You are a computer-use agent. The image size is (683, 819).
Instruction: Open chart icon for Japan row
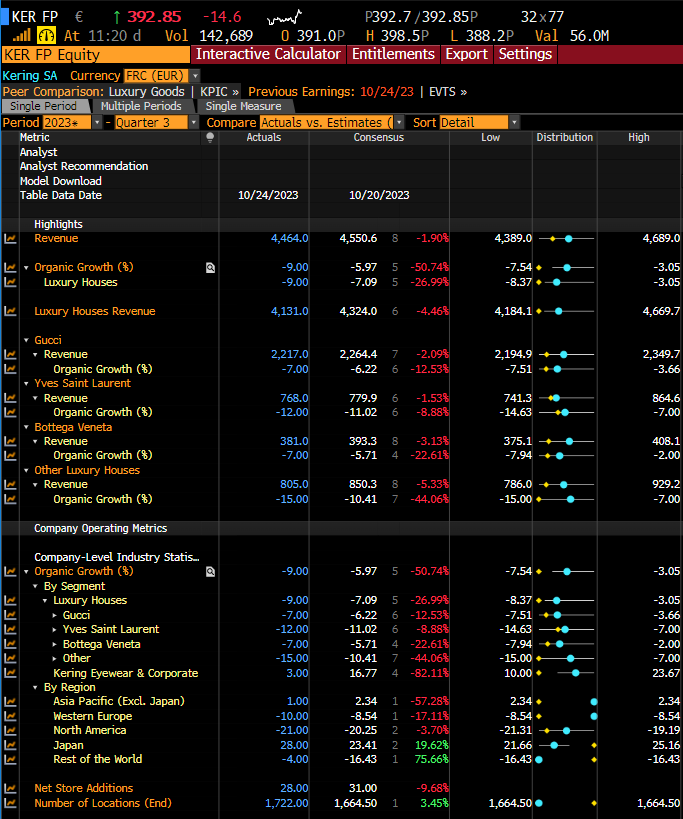10,745
